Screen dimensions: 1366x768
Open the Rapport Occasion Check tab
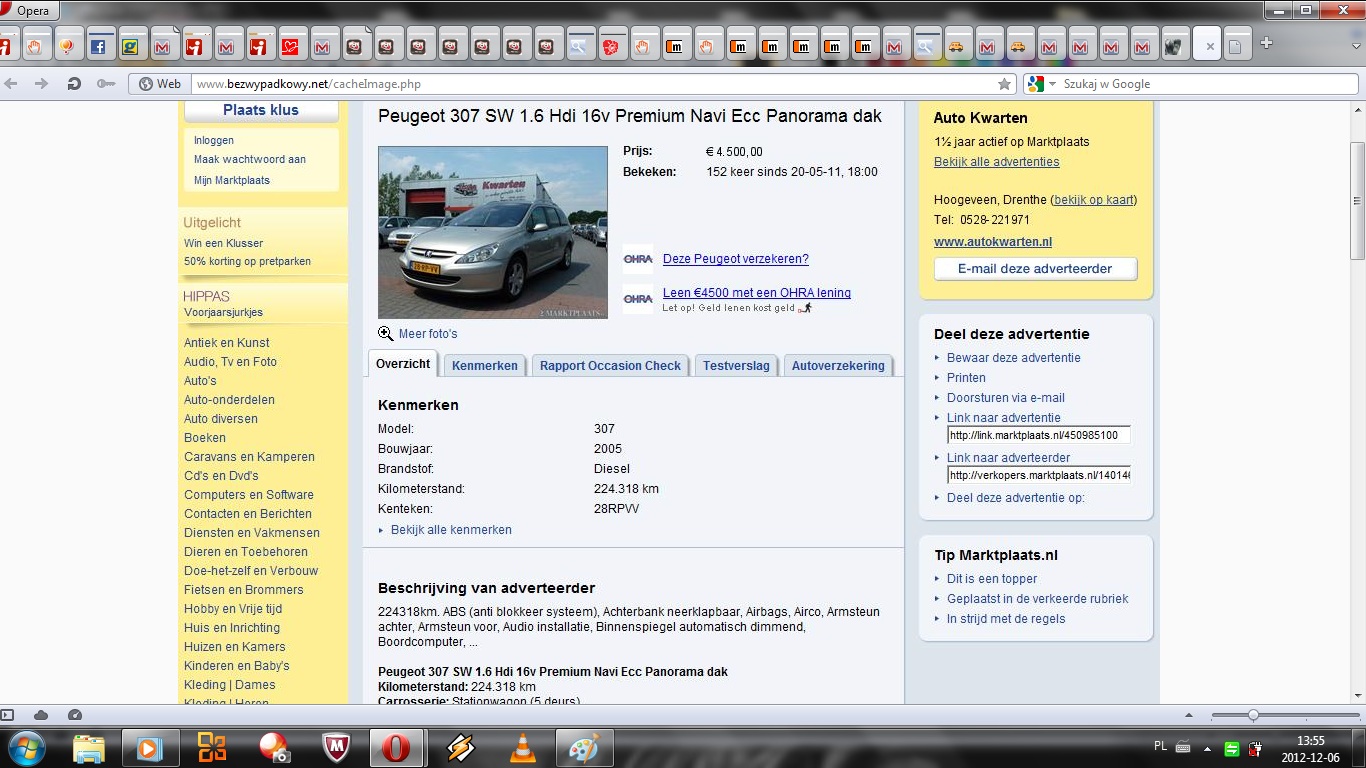pos(610,366)
